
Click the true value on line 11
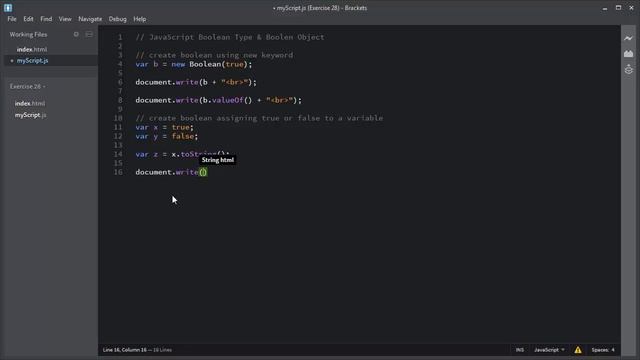180,127
